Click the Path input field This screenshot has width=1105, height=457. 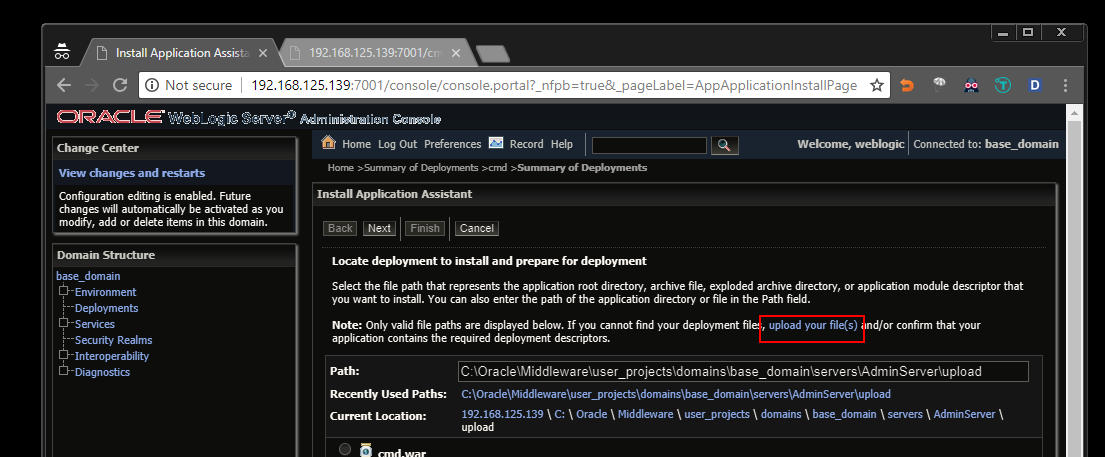coord(743,372)
